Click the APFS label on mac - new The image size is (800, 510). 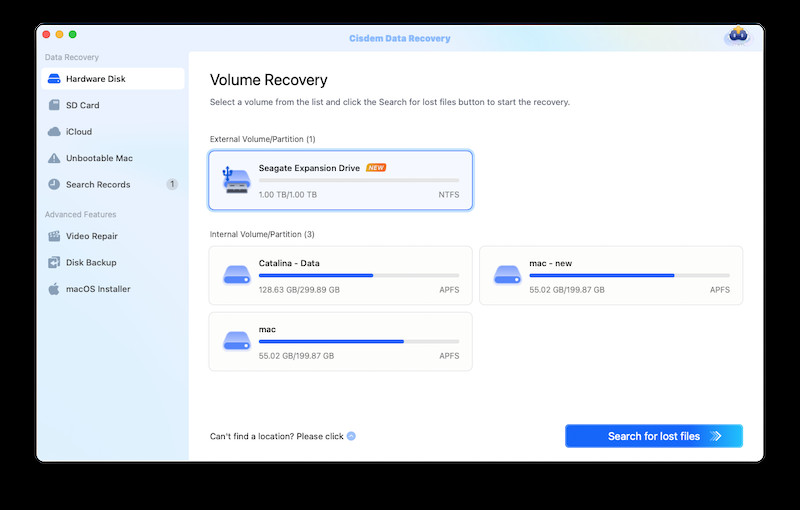(719, 290)
